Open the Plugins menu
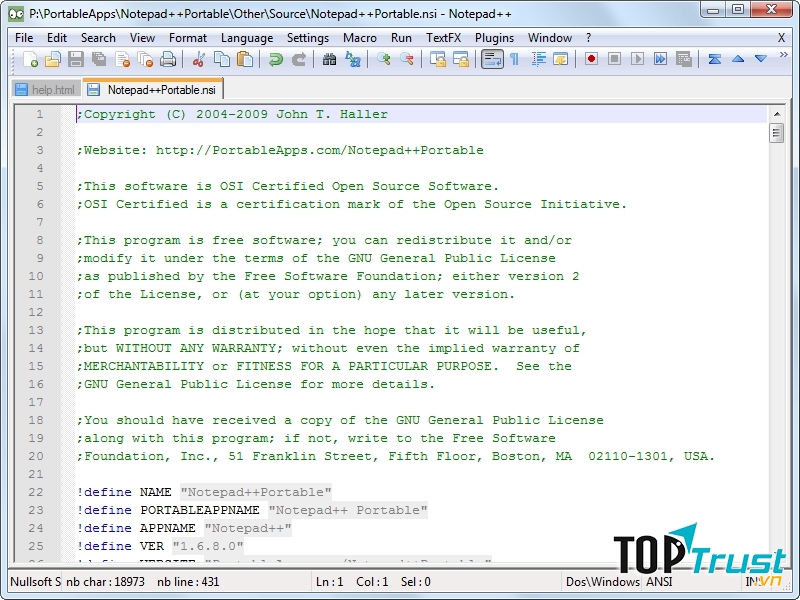The width and height of the screenshot is (800, 600). tap(494, 38)
